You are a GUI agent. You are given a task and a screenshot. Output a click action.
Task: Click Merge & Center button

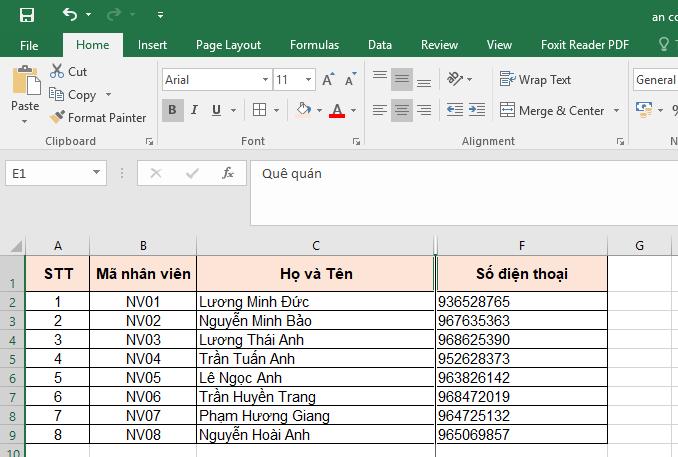pyautogui.click(x=552, y=110)
